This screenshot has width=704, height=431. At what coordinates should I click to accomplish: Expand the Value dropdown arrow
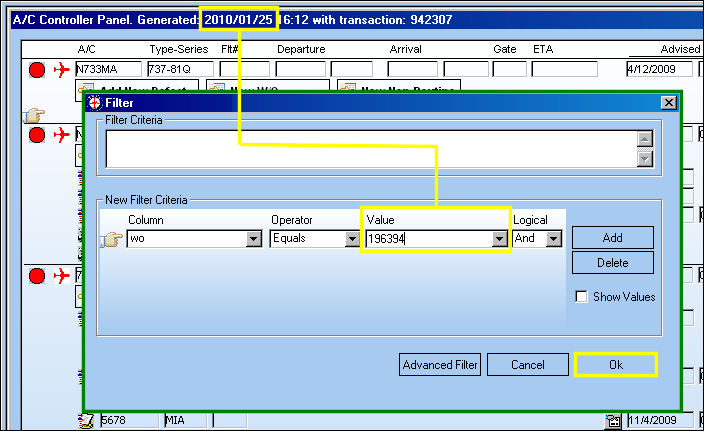coord(499,239)
